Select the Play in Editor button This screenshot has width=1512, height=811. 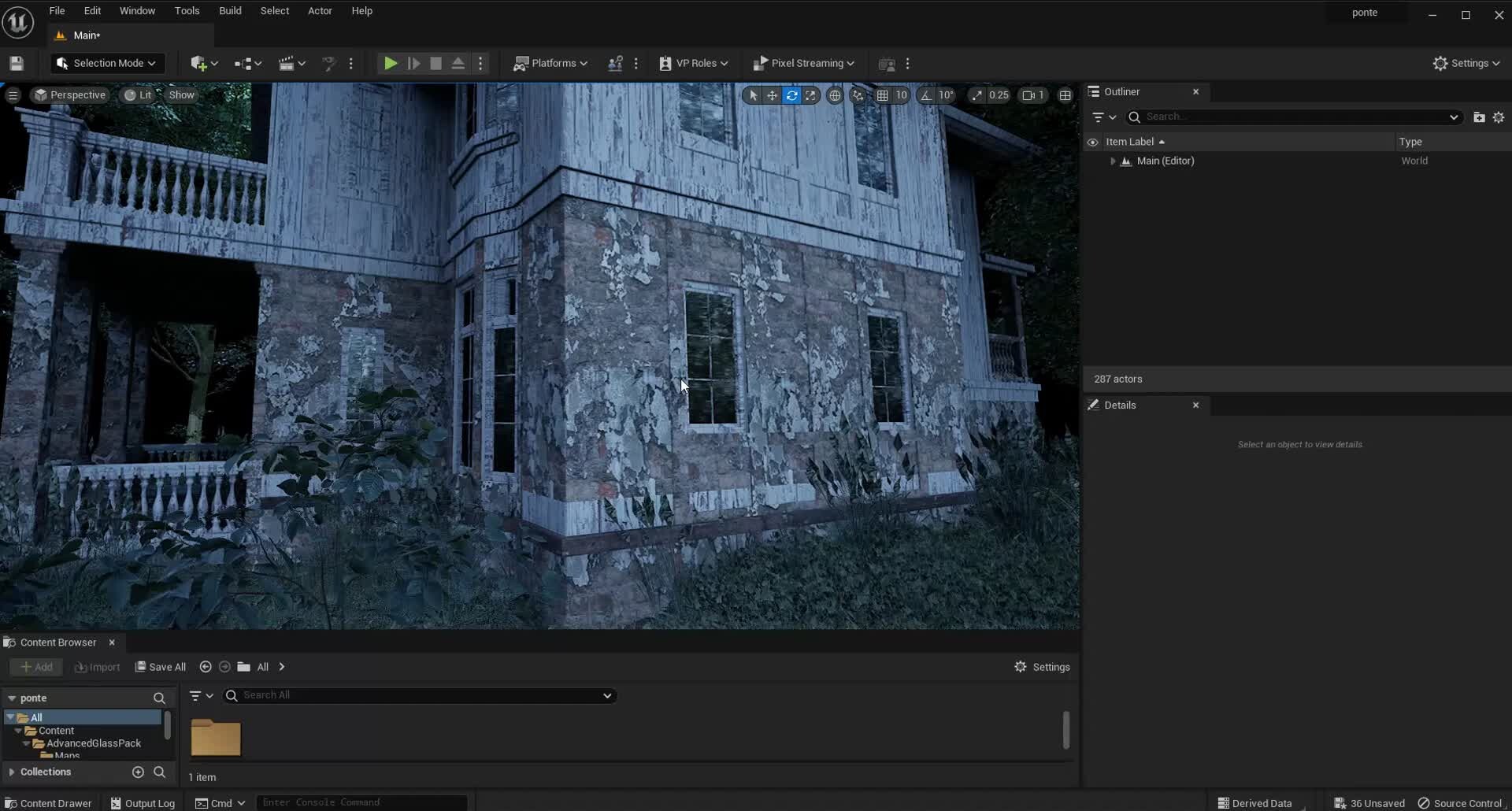click(x=390, y=63)
